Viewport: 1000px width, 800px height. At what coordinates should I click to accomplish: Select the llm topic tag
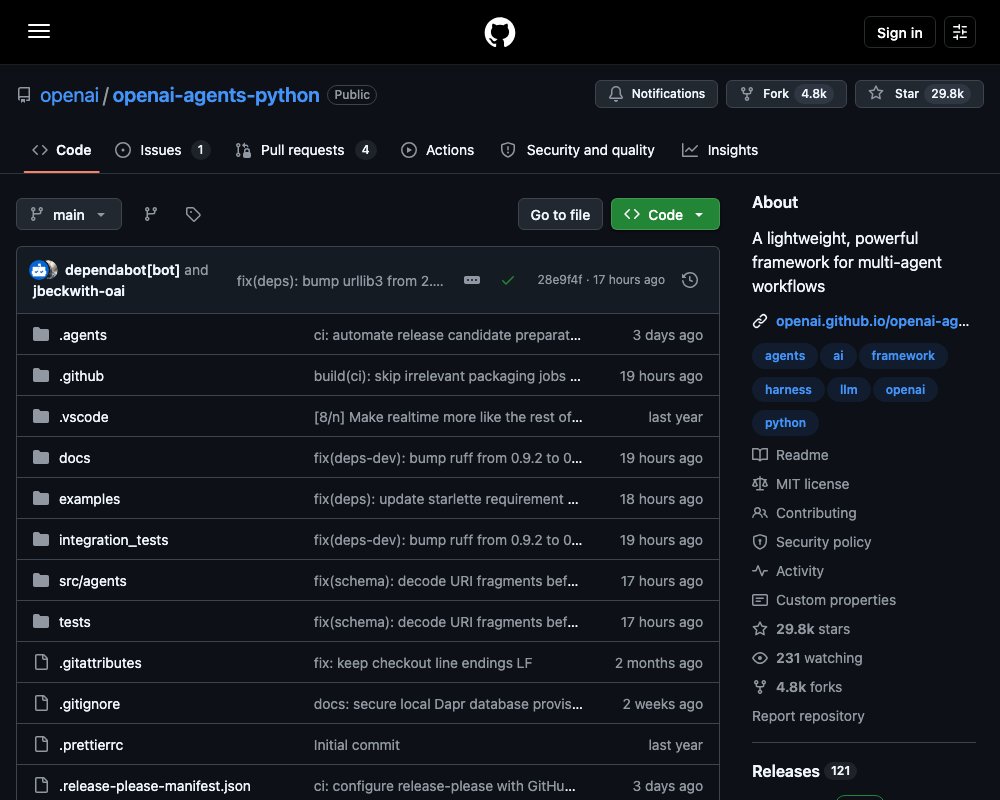(x=848, y=389)
